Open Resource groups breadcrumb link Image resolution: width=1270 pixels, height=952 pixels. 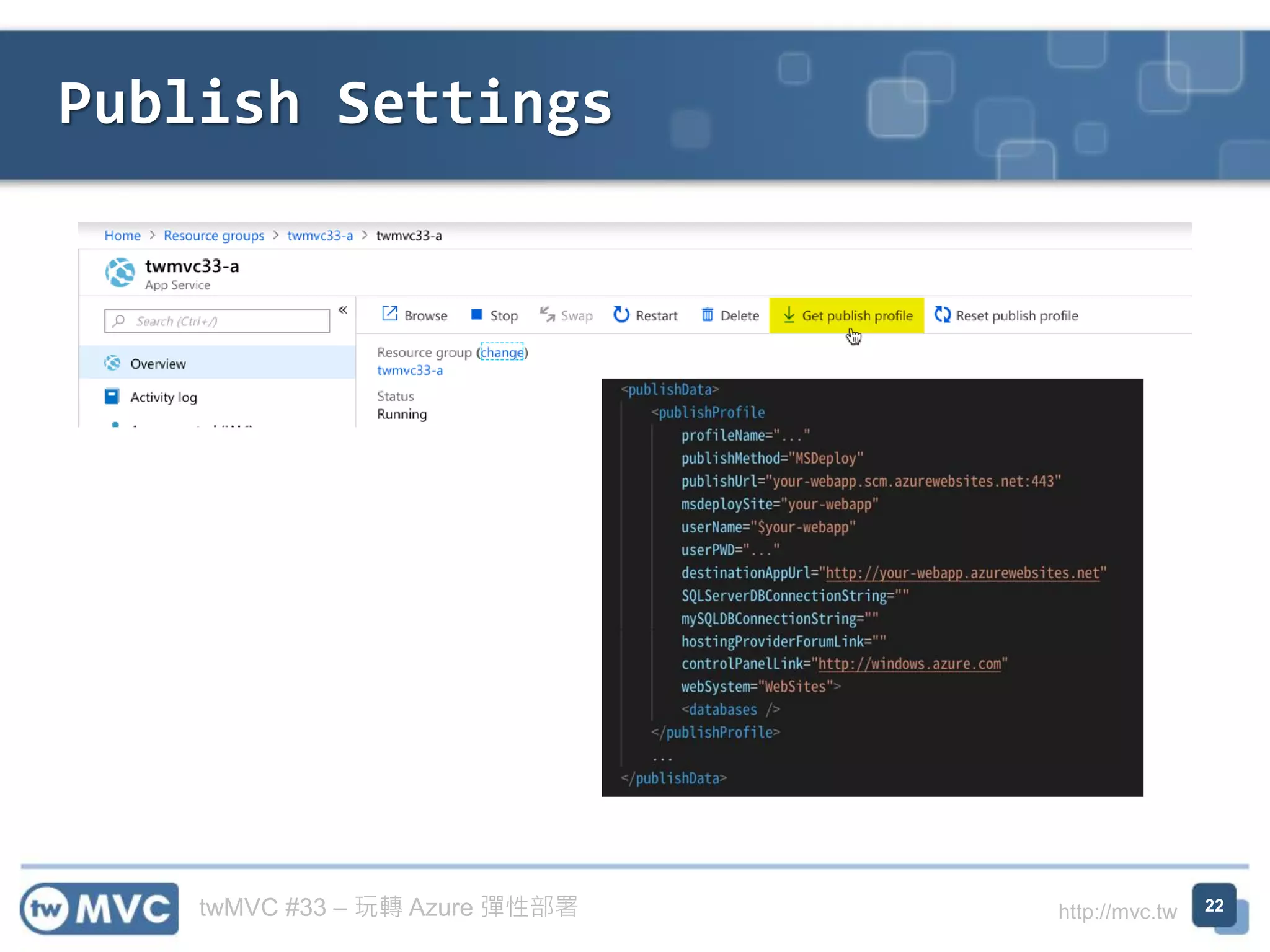(213, 236)
